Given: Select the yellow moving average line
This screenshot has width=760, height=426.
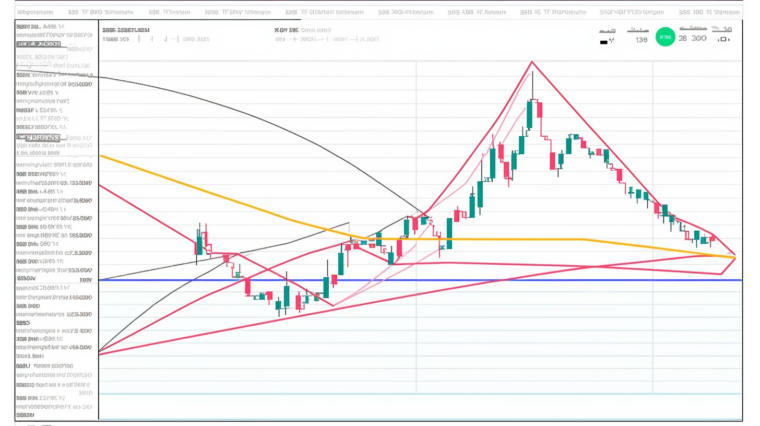Looking at the screenshot, I should point(500,239).
